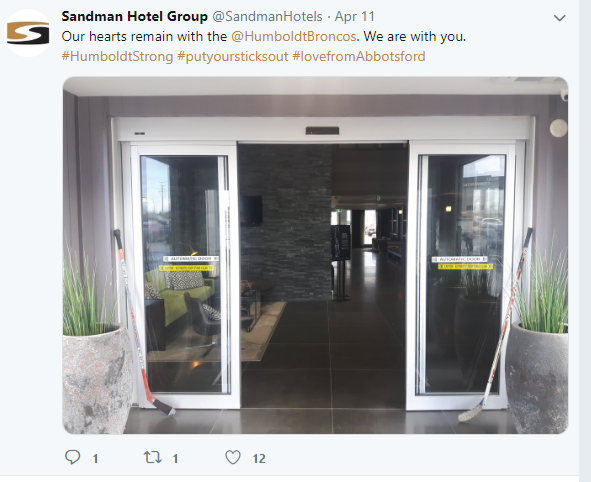The height and width of the screenshot is (482, 591).
Task: Click the reply count number 1
Action: pyautogui.click(x=95, y=459)
